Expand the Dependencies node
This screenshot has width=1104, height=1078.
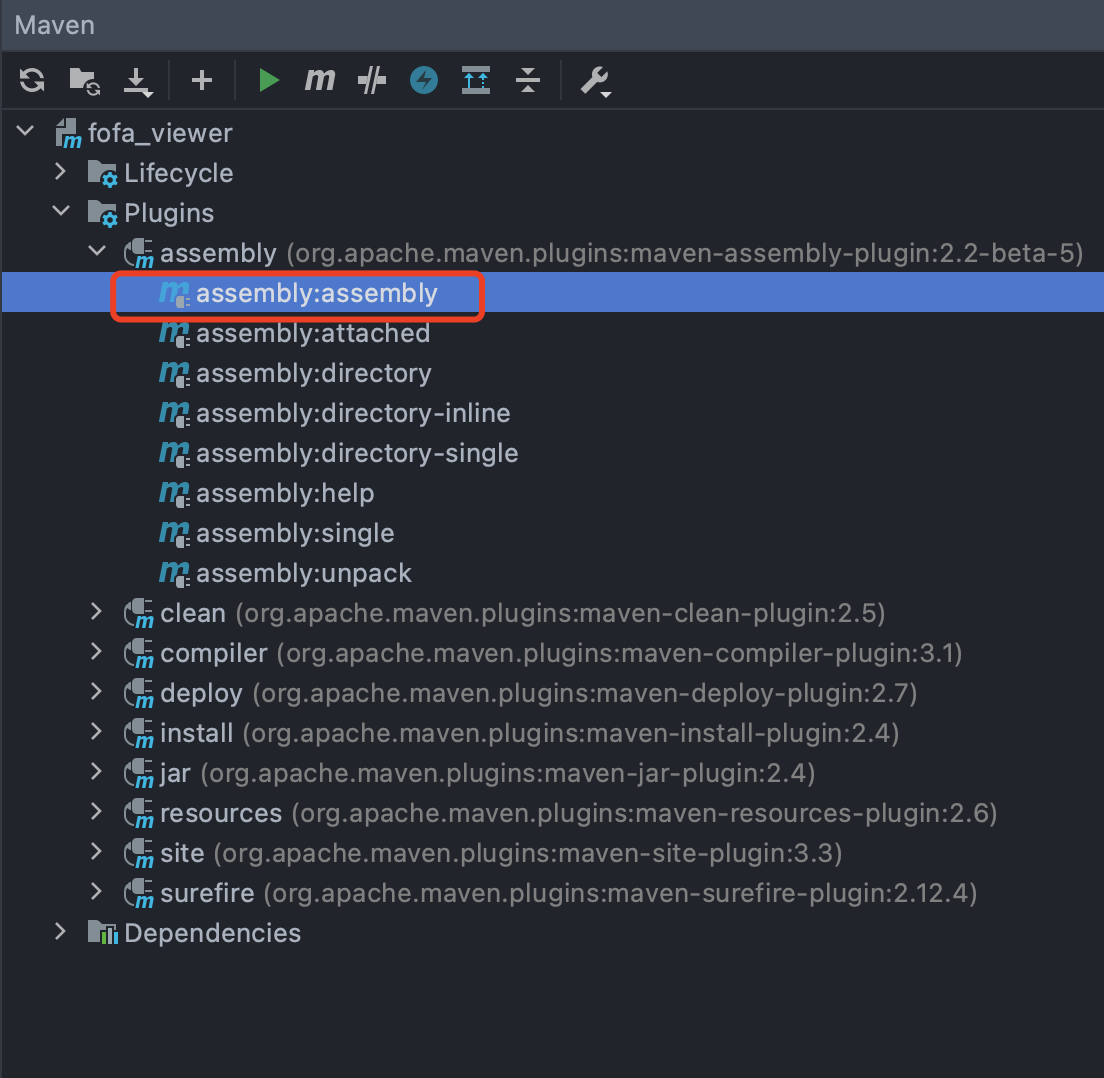click(61, 932)
